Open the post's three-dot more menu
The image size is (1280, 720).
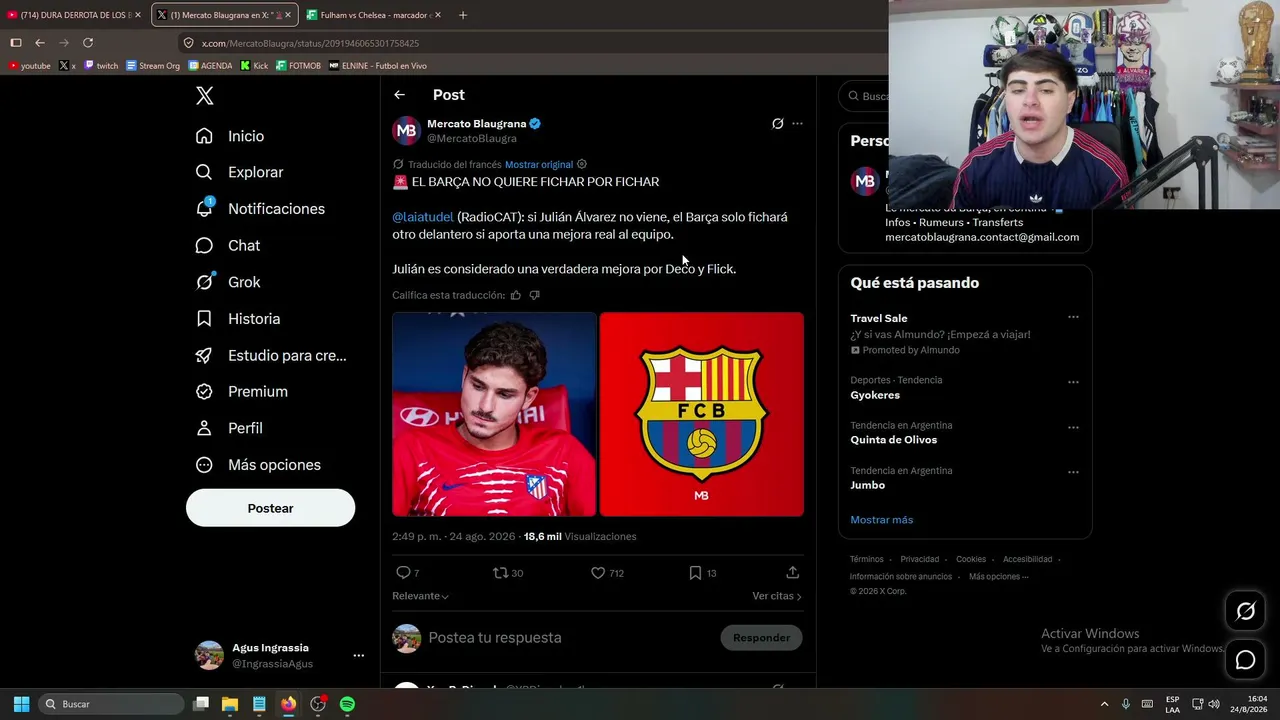click(x=797, y=124)
